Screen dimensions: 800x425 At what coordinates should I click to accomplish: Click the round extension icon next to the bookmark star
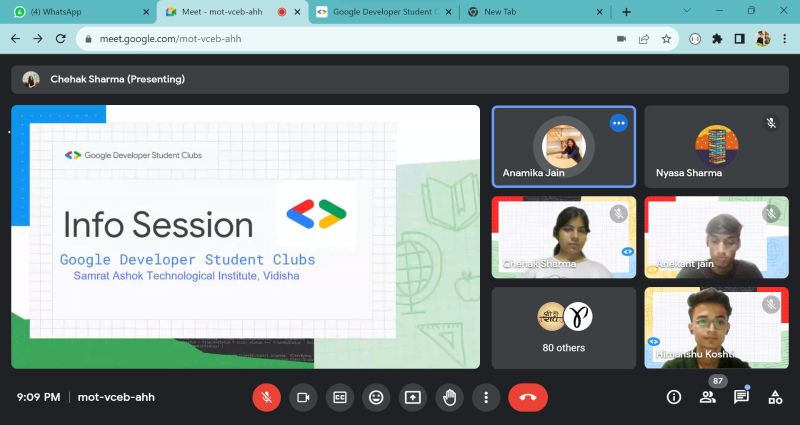click(695, 39)
